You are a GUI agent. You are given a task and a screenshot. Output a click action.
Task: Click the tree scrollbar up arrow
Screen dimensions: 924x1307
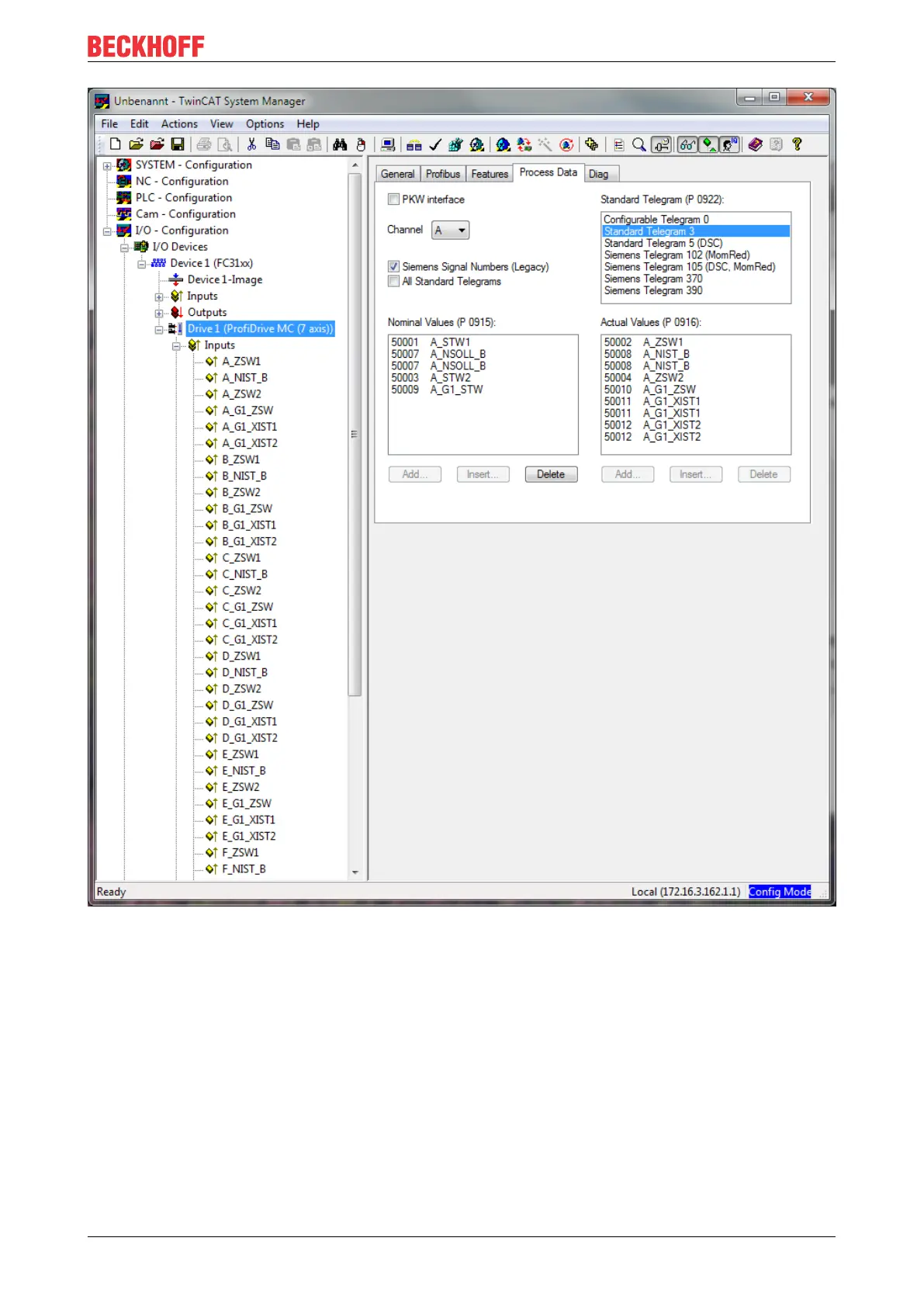pyautogui.click(x=355, y=165)
